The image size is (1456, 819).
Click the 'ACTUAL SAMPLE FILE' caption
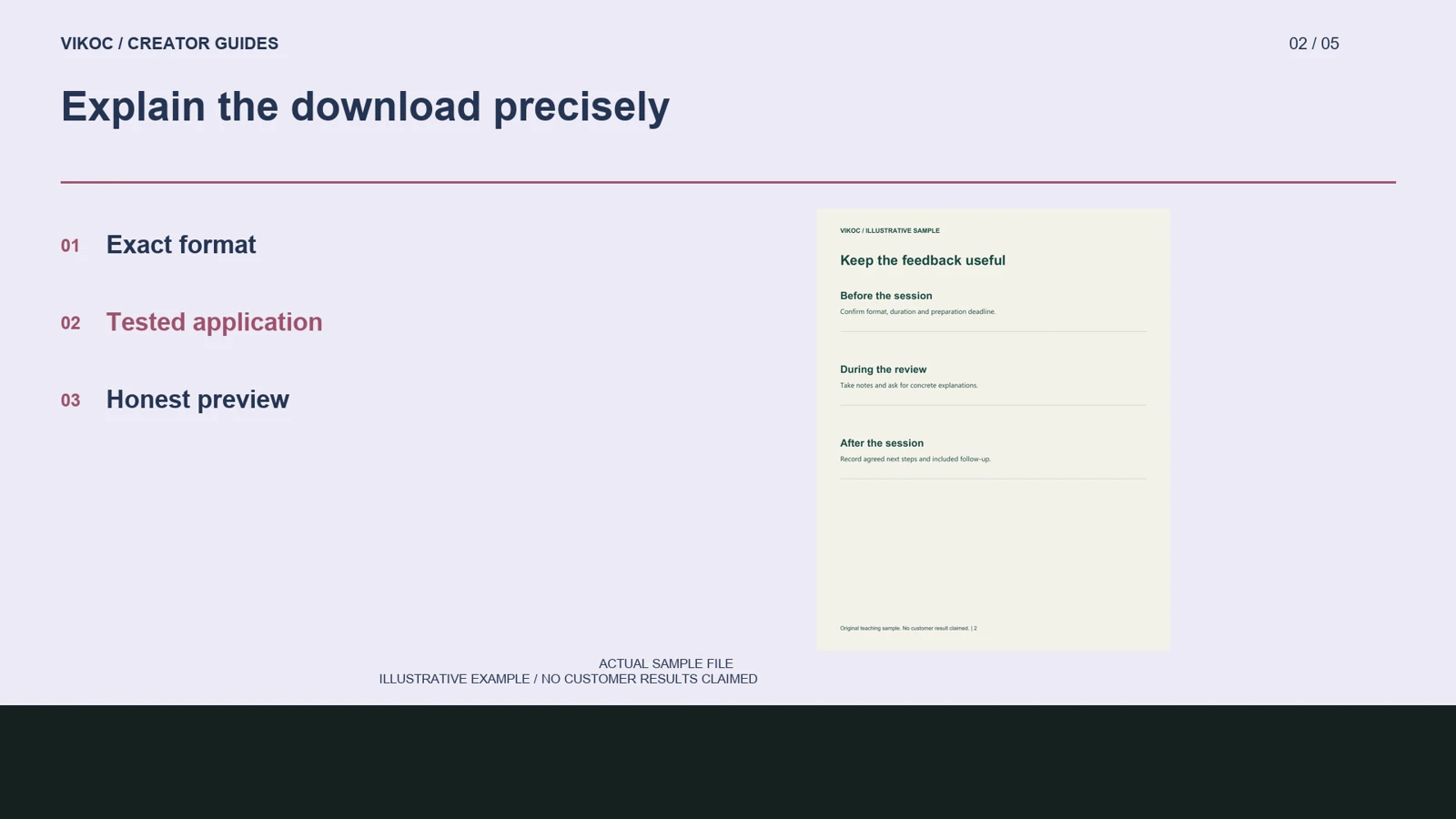[x=665, y=664]
